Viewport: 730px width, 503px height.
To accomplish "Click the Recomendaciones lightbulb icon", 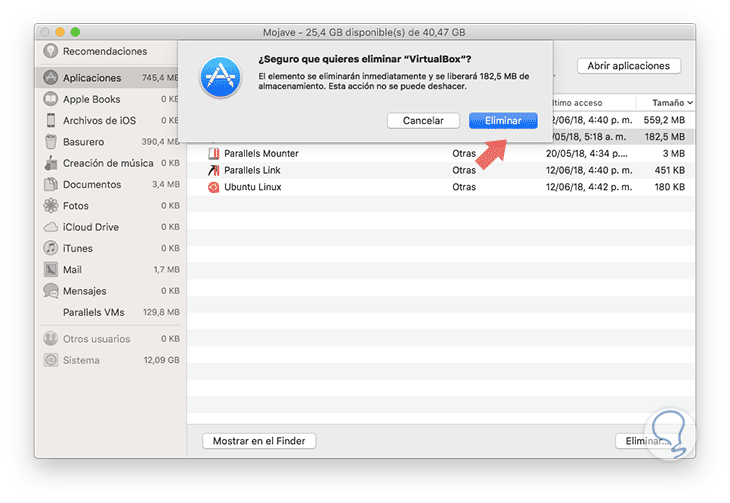I will 50,52.
